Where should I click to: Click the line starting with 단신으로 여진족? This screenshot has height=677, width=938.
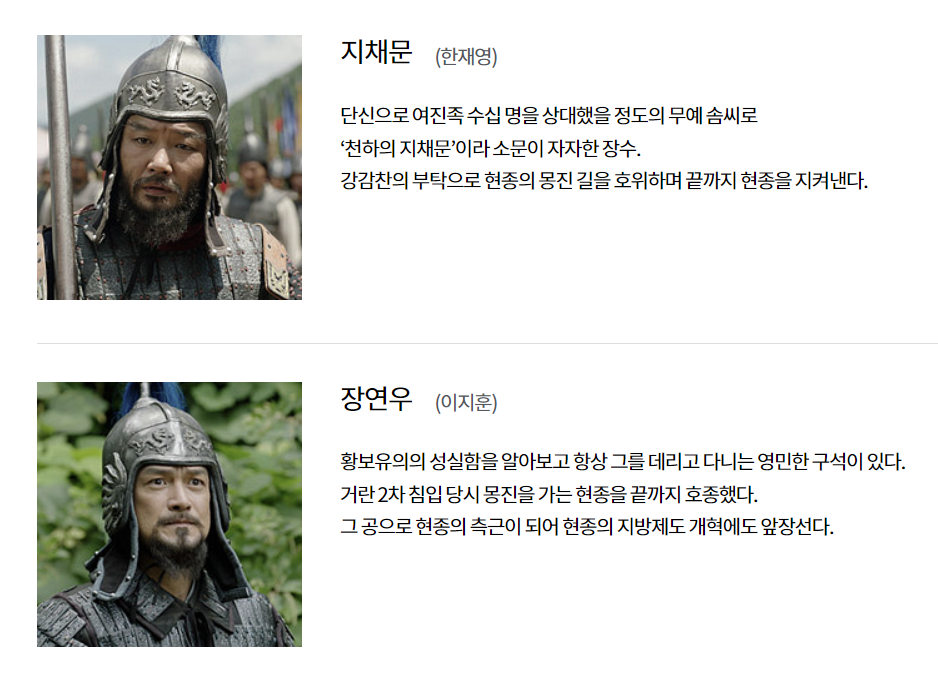tap(549, 115)
